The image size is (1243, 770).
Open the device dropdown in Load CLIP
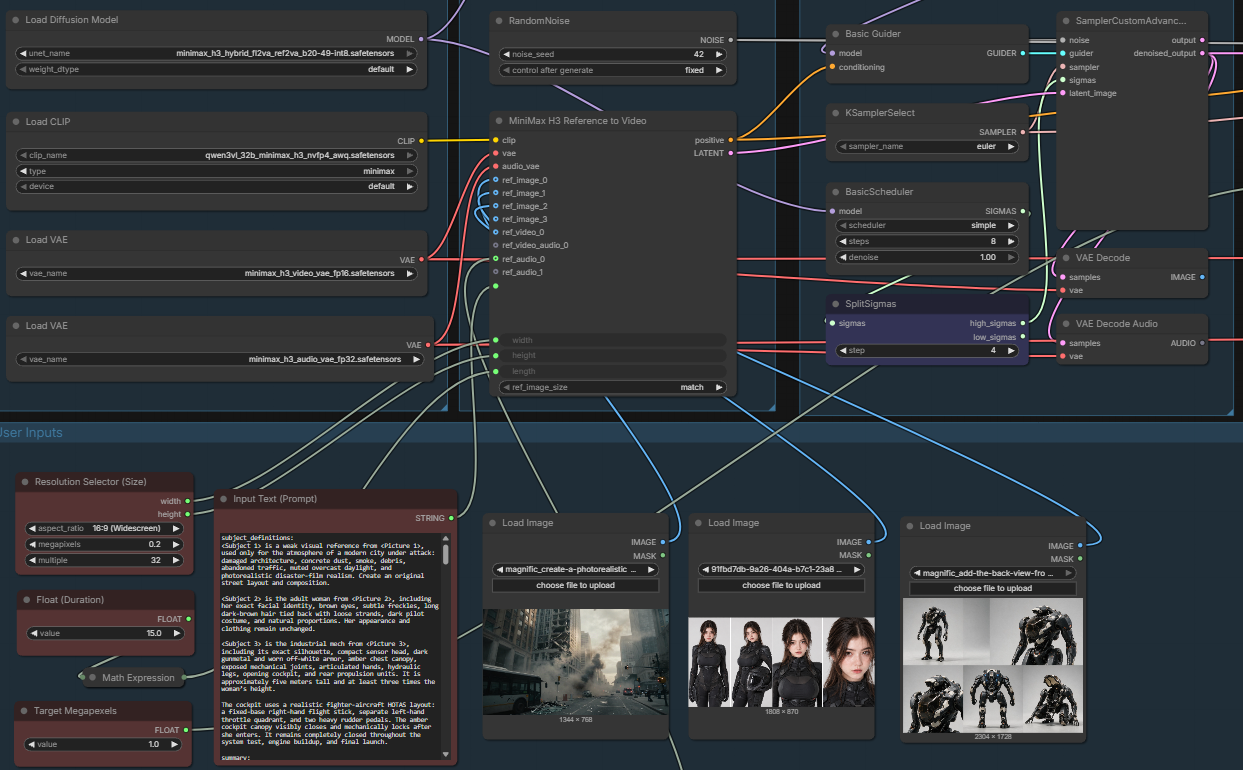pyautogui.click(x=217, y=186)
